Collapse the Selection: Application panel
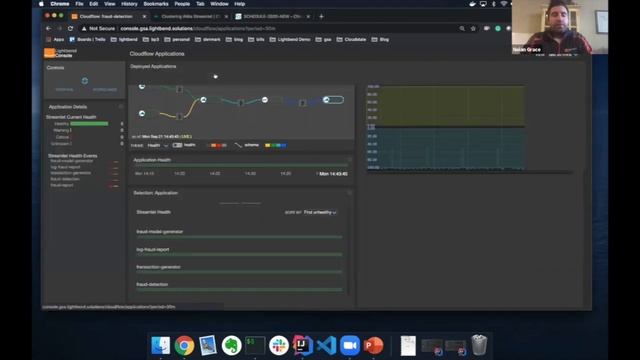The image size is (640, 360). 349,193
